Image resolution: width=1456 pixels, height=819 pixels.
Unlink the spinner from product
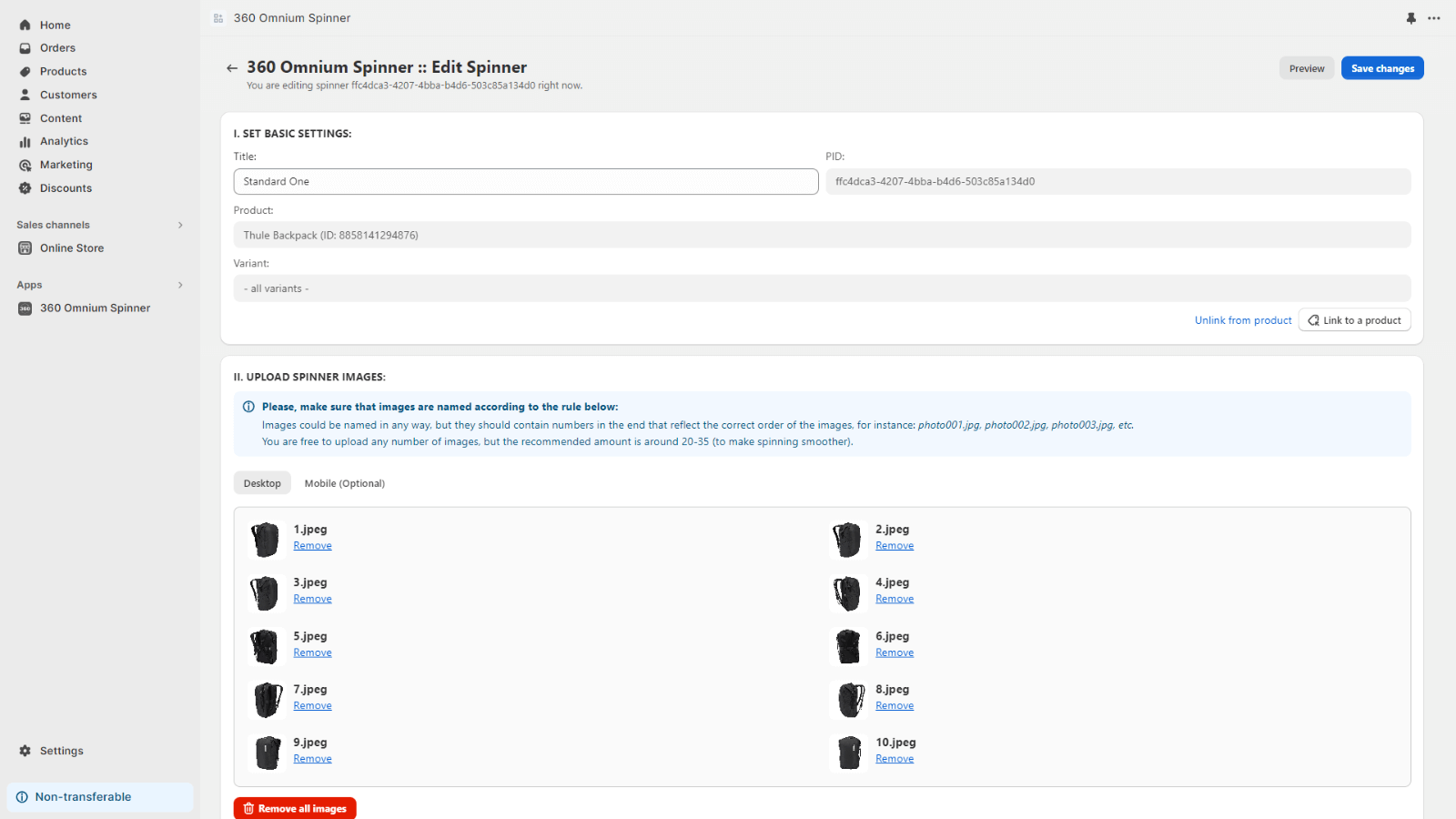[1243, 319]
